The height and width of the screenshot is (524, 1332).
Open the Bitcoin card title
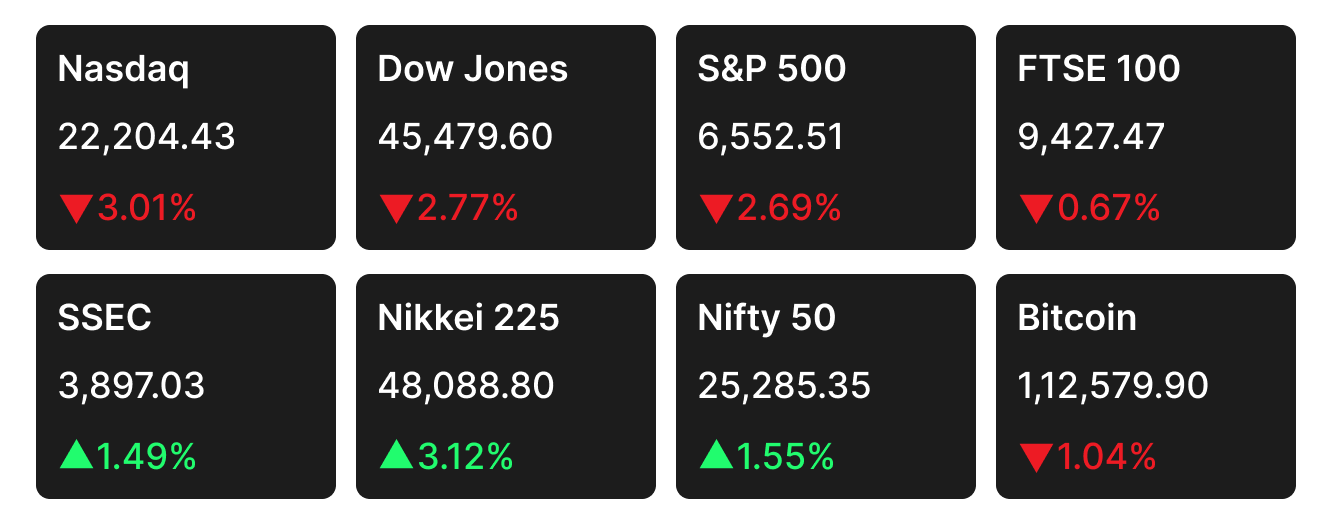point(1076,318)
